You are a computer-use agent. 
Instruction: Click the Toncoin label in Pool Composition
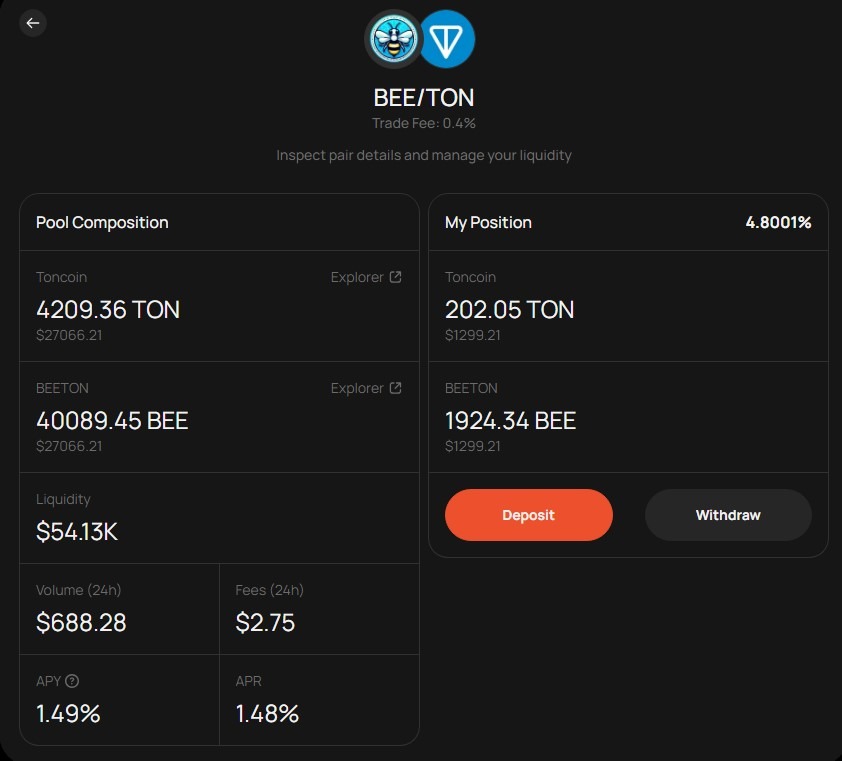61,277
